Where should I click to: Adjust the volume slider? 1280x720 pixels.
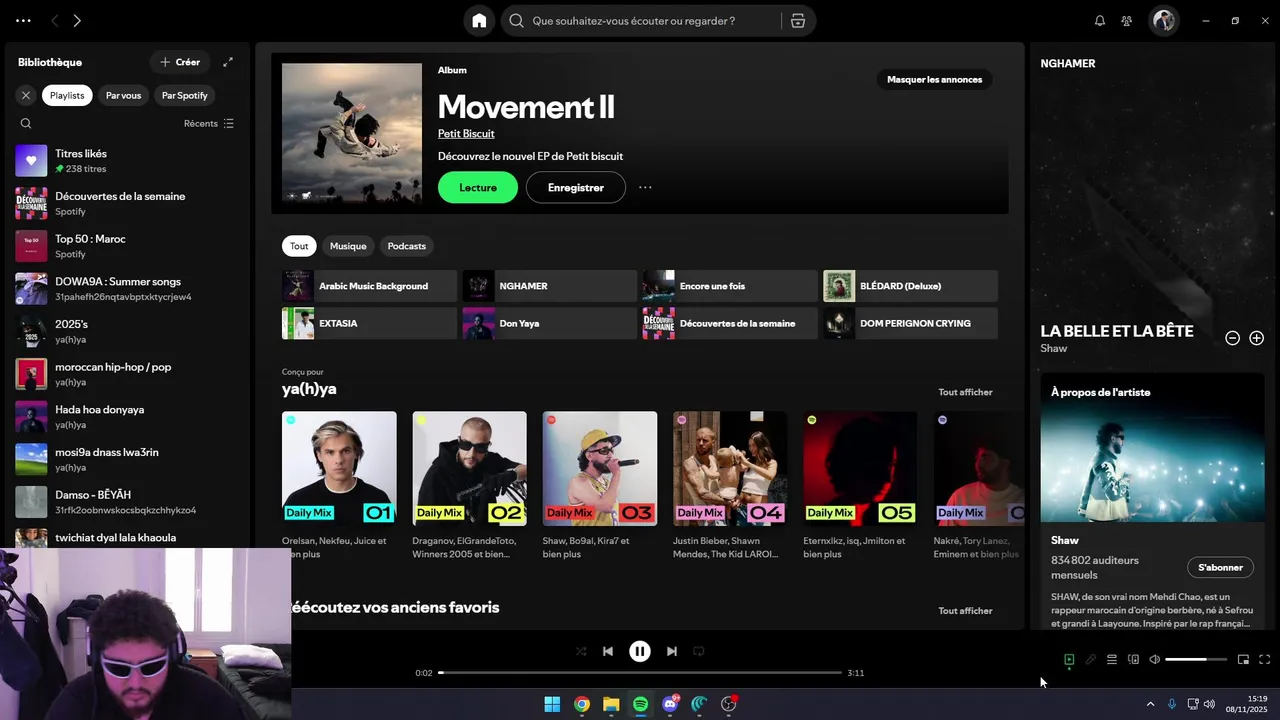click(1198, 660)
